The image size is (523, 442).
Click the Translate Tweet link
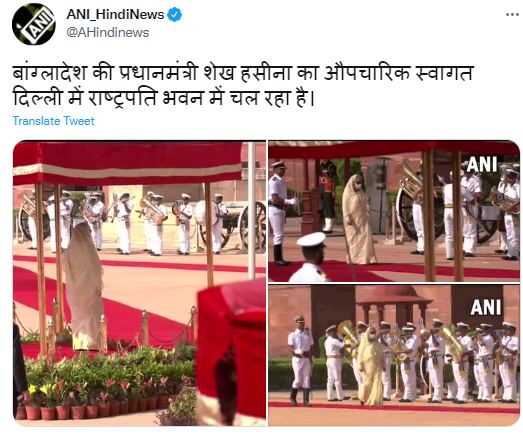click(x=53, y=121)
